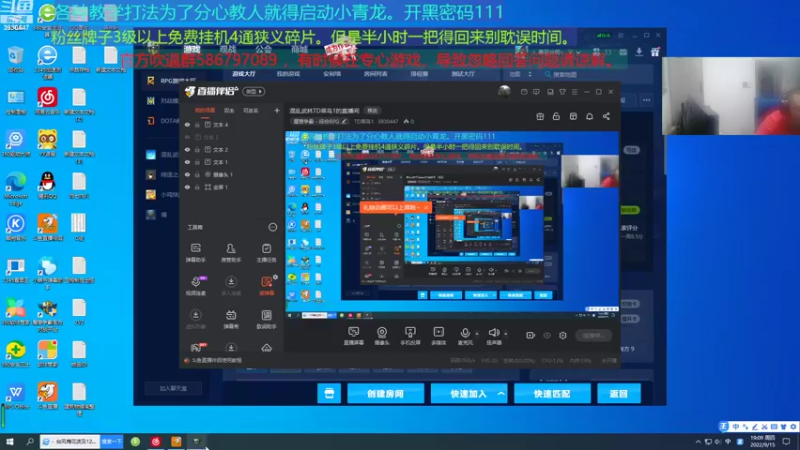
Task: Open the 视频连麦 tool
Action: 195,286
